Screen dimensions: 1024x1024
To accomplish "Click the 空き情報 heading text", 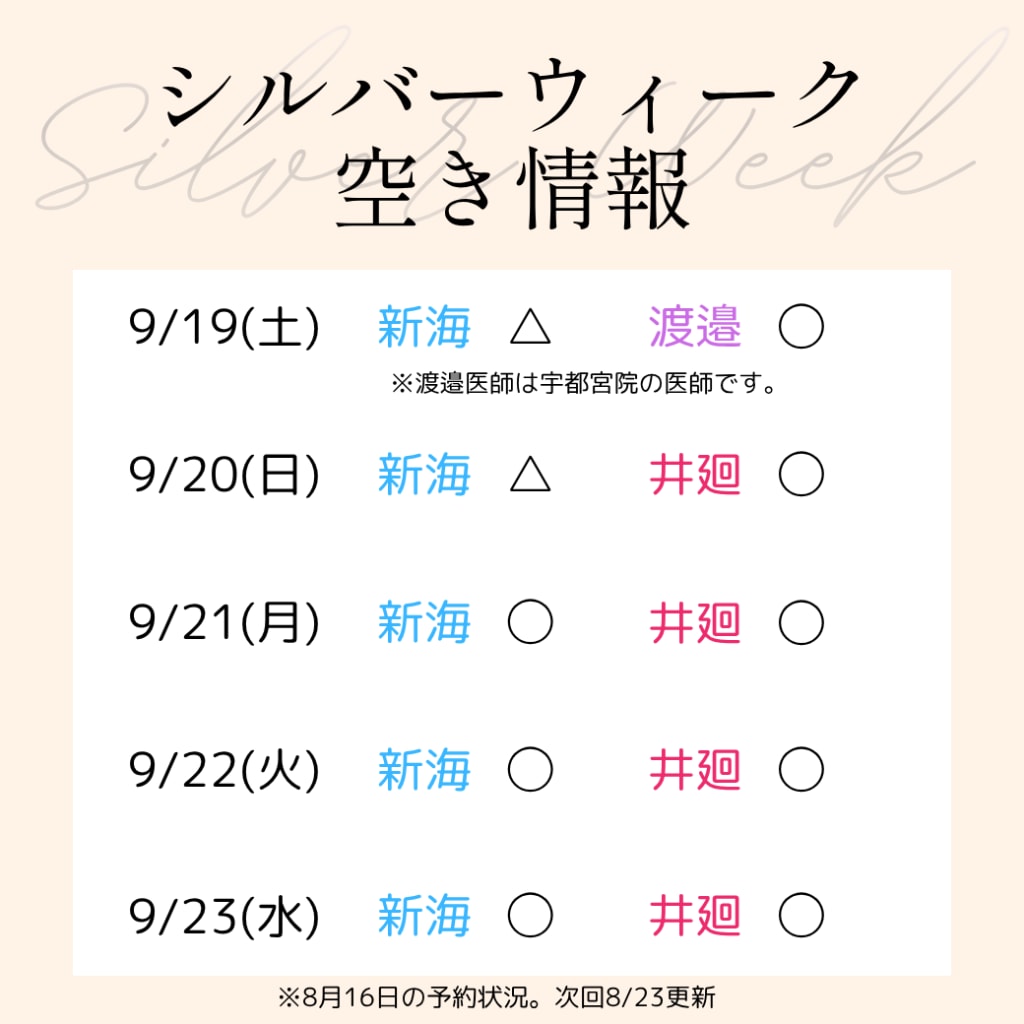I will [x=513, y=188].
